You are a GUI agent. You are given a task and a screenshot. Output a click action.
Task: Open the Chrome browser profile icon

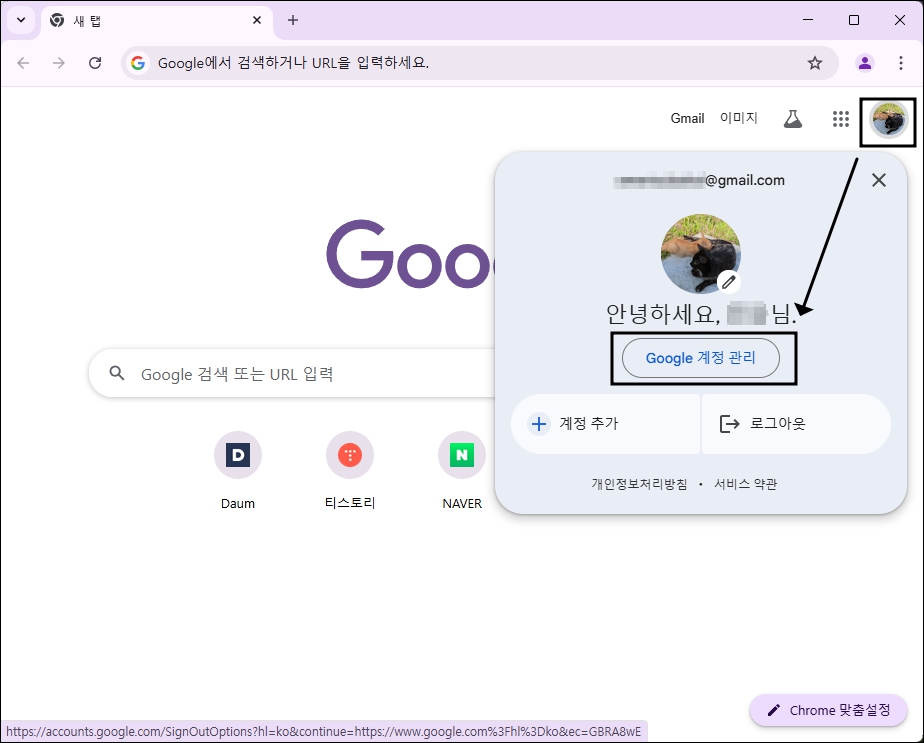(864, 62)
